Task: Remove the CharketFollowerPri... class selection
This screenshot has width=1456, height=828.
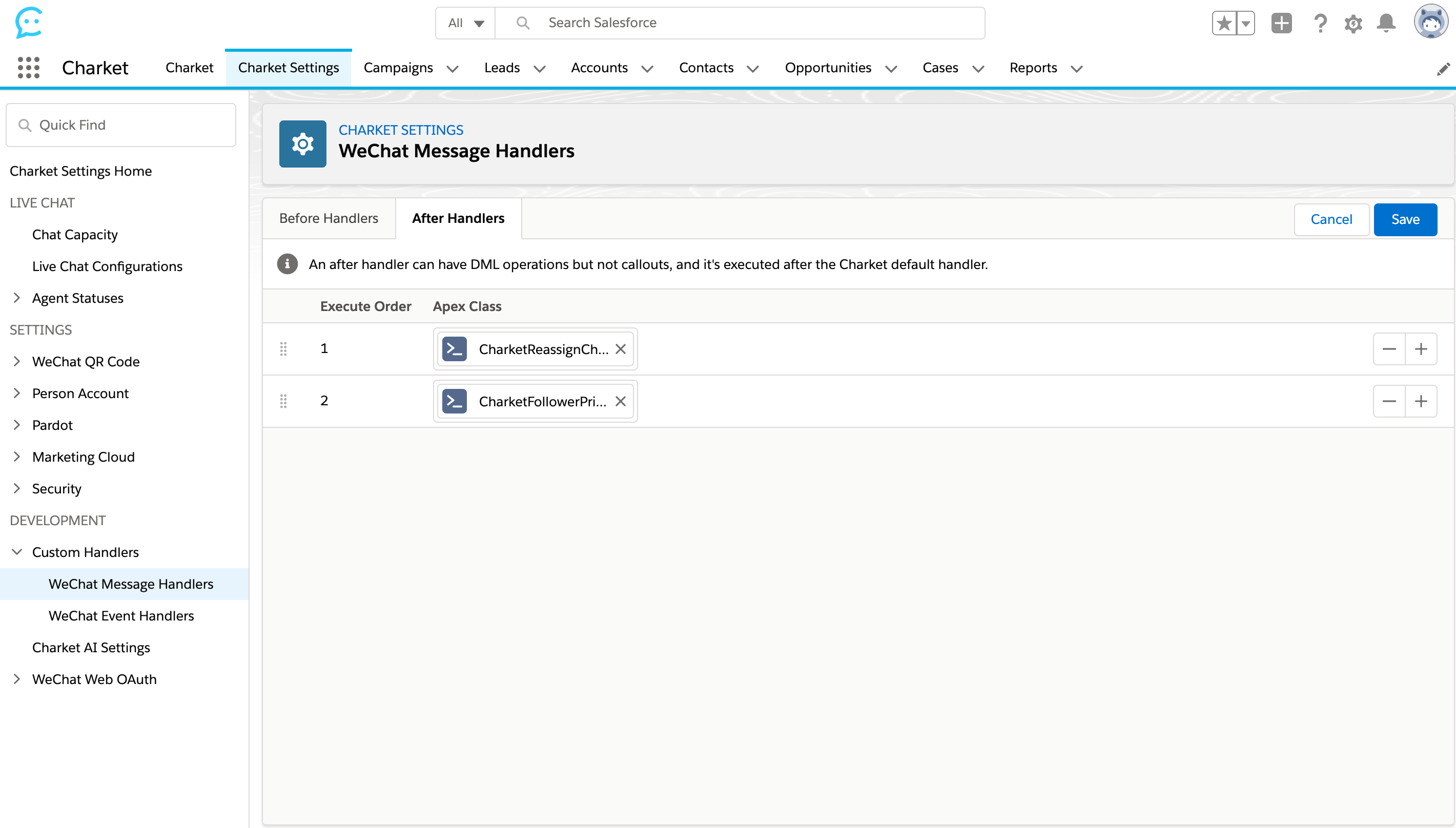Action: (621, 401)
